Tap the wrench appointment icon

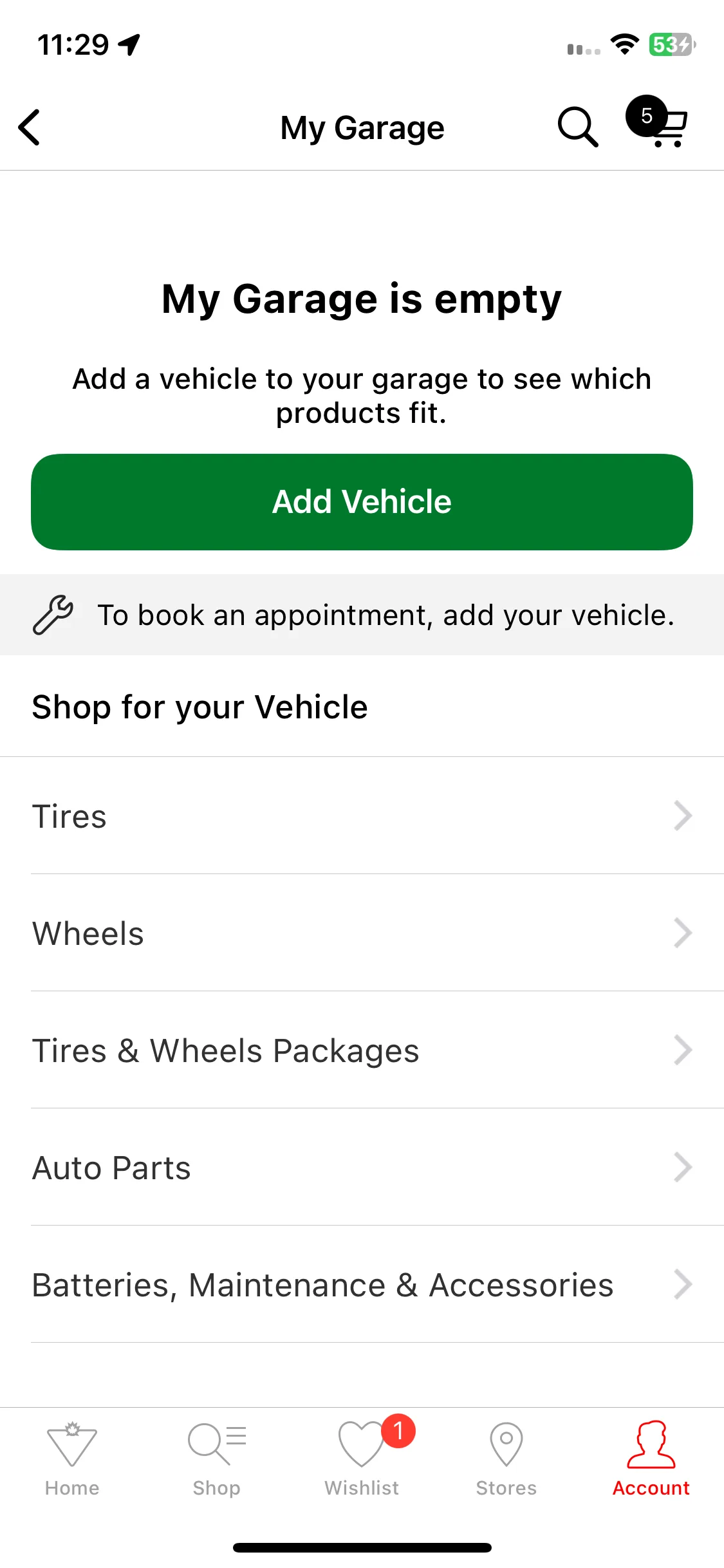[x=53, y=615]
